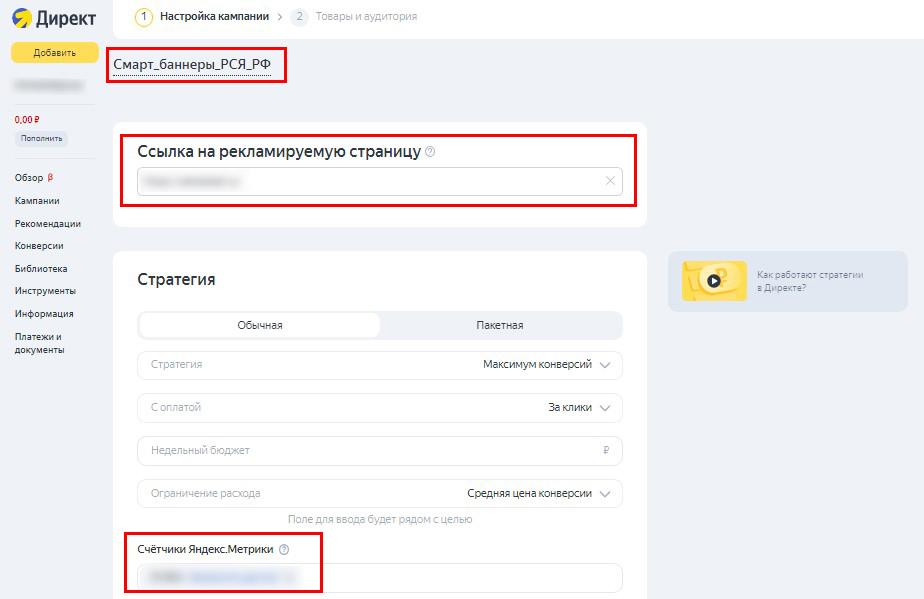Open the Обзор section

(29, 177)
